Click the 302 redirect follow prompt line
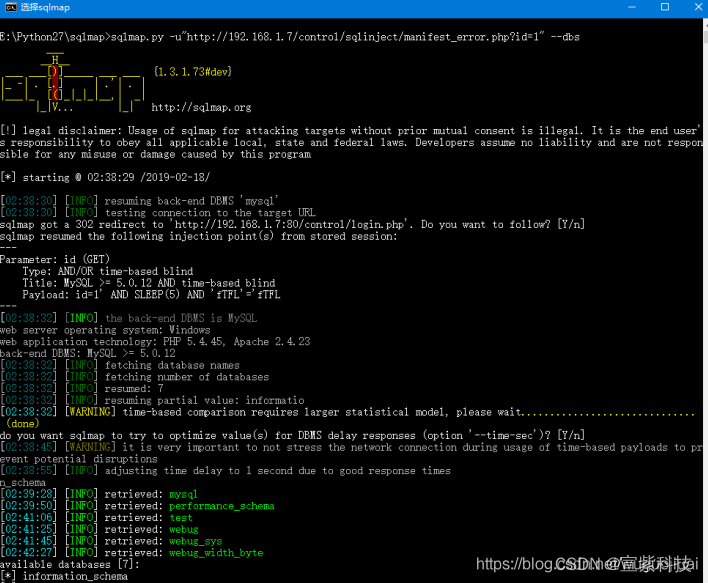This screenshot has width=708, height=583. click(293, 224)
